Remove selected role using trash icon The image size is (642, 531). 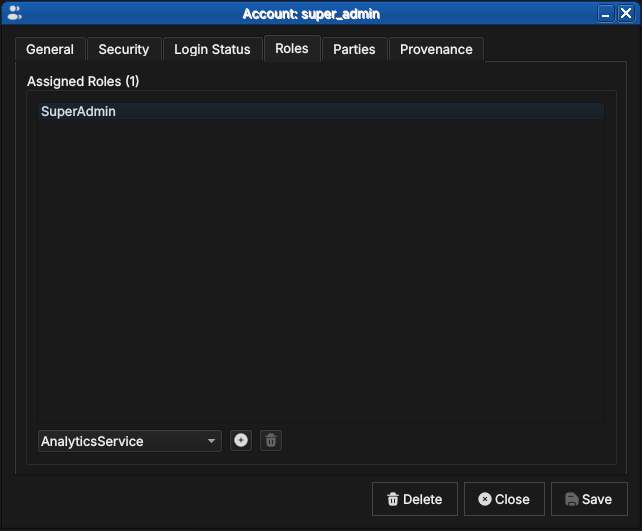click(x=271, y=441)
